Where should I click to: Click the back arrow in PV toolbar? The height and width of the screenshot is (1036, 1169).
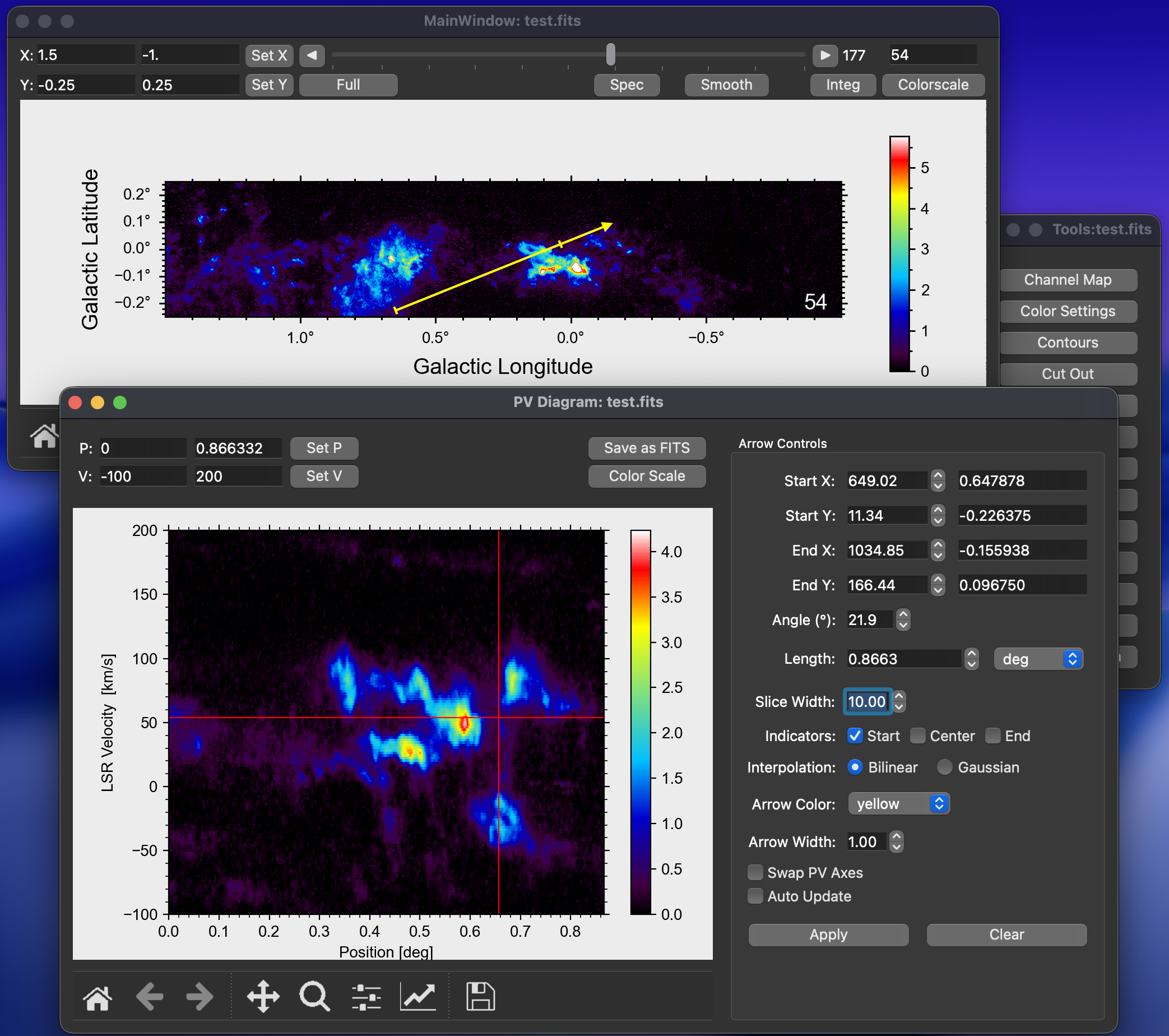point(150,998)
